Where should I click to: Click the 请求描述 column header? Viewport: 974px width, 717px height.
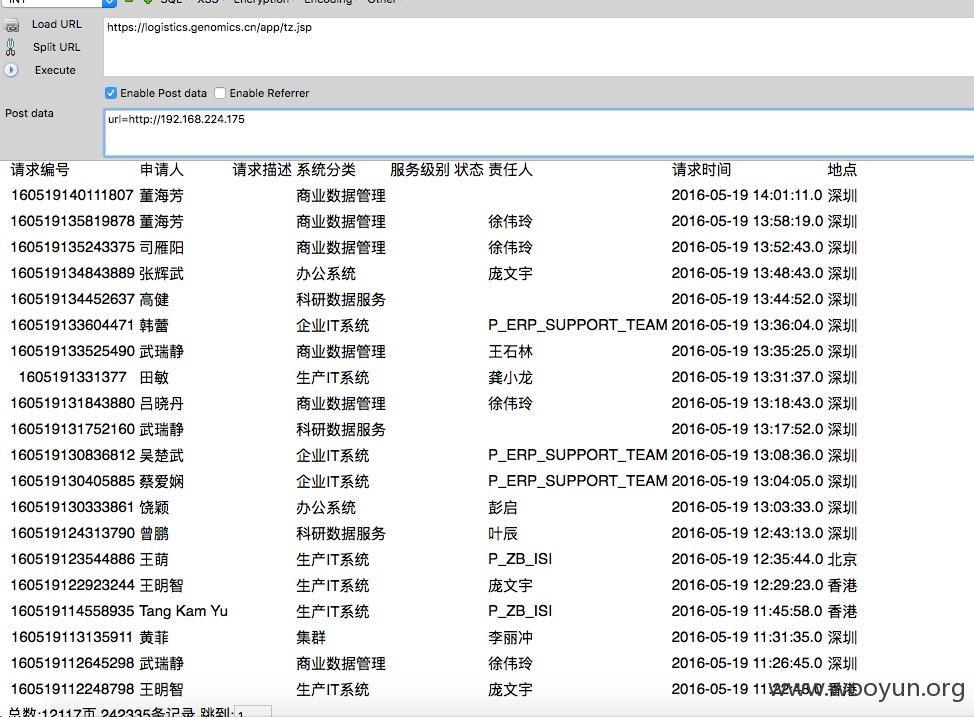(262, 170)
